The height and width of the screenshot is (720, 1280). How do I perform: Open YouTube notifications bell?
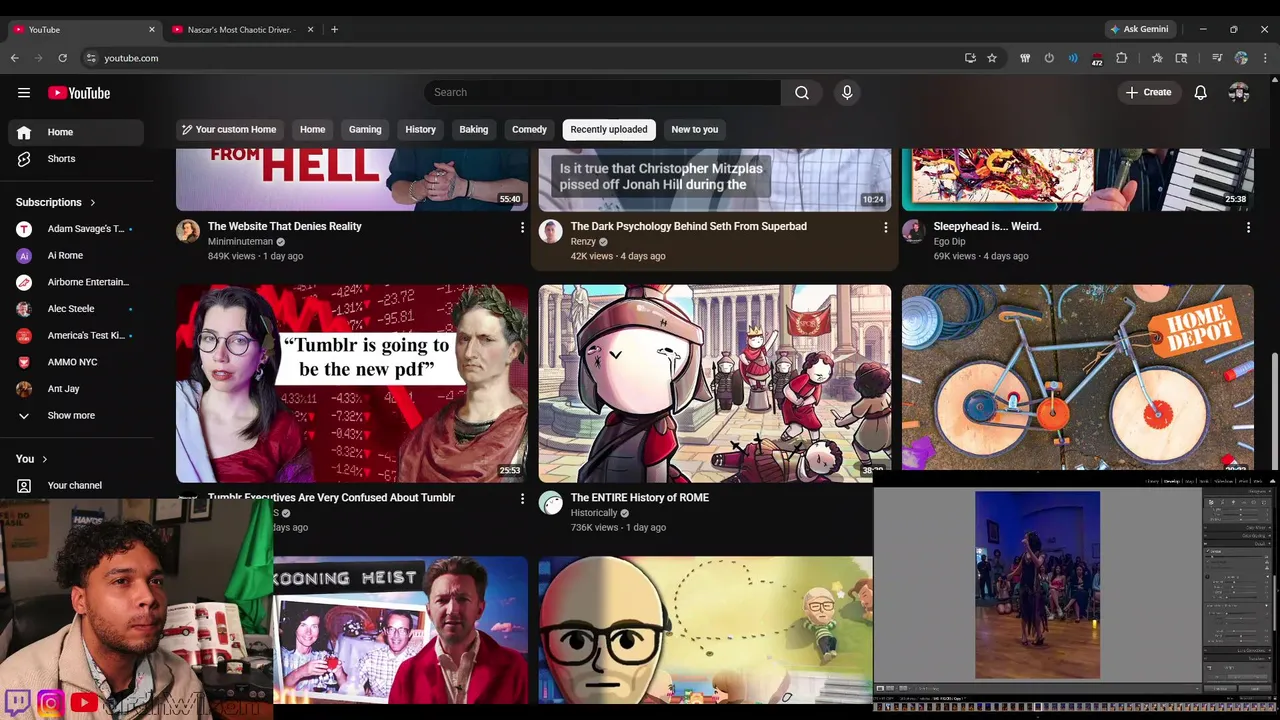[1201, 93]
